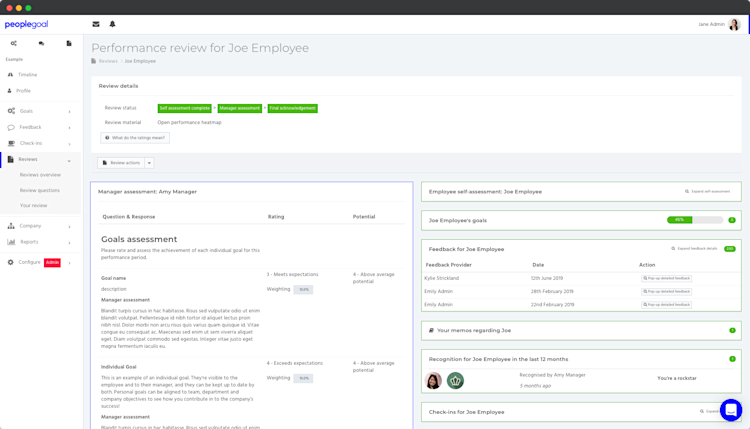Open performance heatmap link
This screenshot has width=750, height=429.
click(x=189, y=122)
